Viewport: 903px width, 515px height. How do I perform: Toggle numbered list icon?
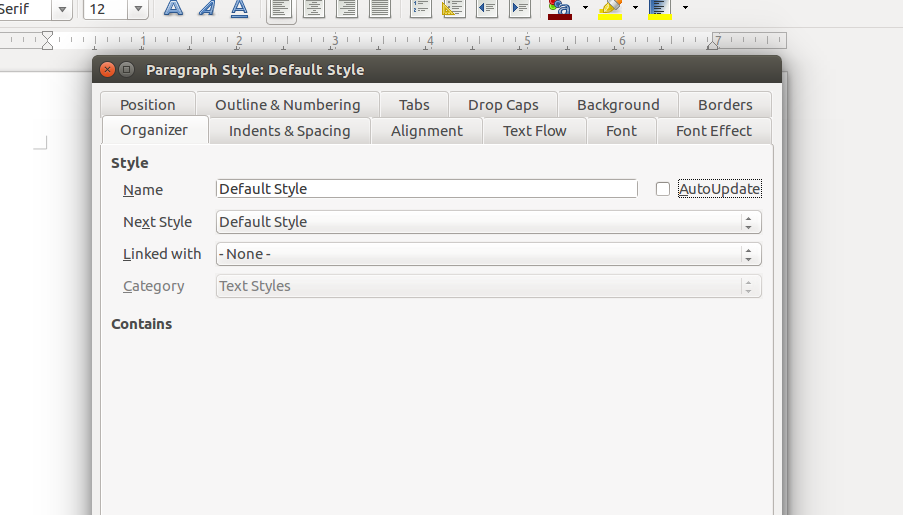421,9
